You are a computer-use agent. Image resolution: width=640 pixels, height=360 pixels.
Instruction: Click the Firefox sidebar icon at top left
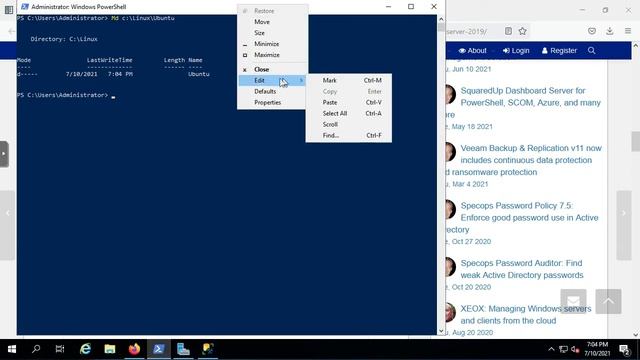click(x=9, y=10)
